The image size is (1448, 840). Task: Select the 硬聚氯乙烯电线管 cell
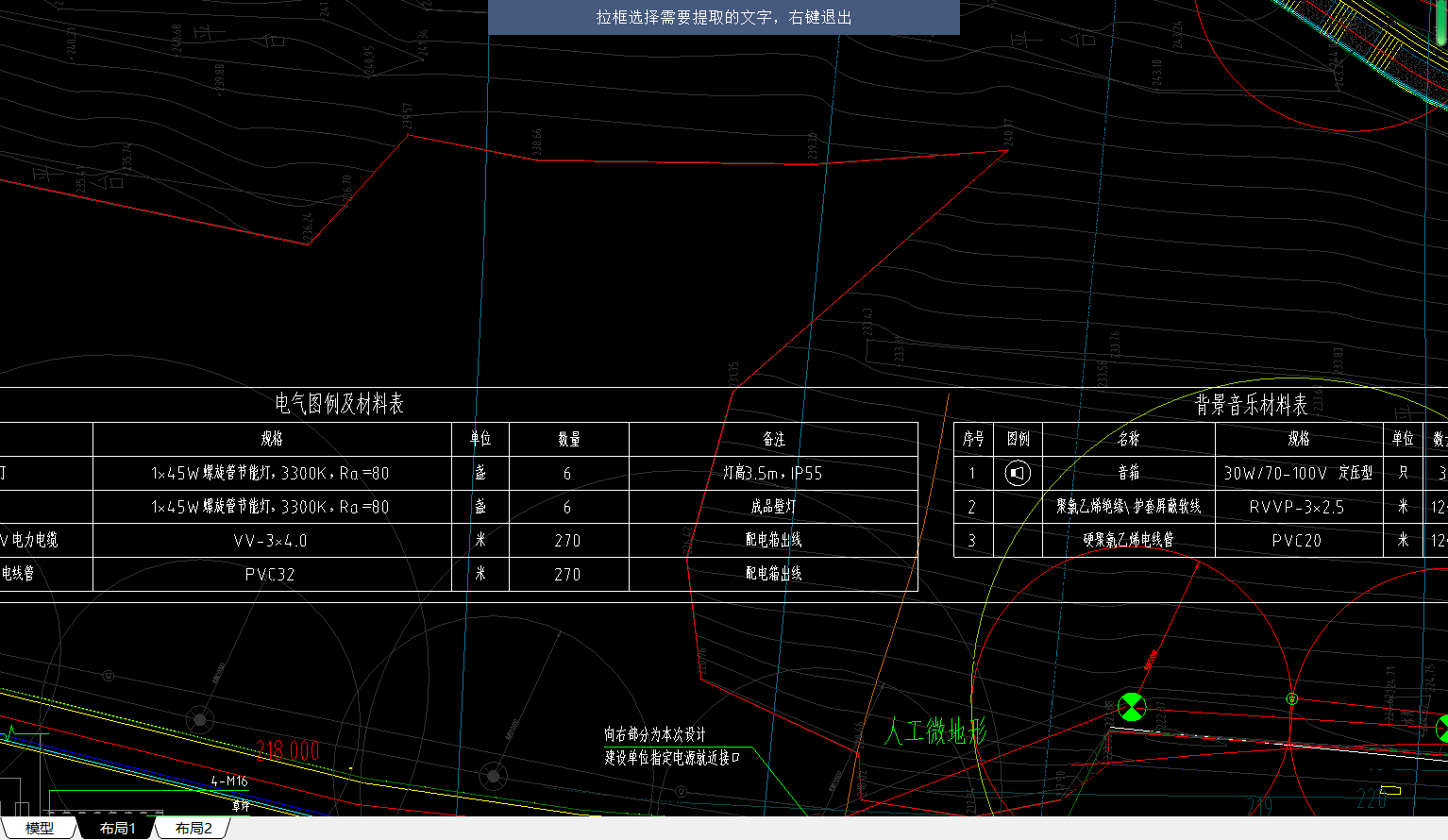pyautogui.click(x=1129, y=540)
